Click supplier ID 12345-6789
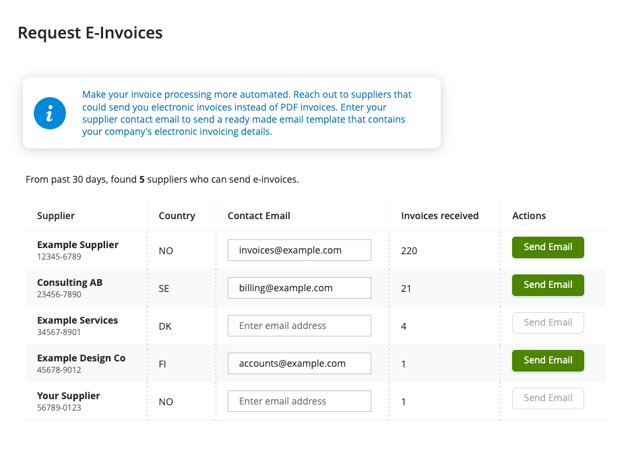The width and height of the screenshot is (628, 476). [59, 256]
